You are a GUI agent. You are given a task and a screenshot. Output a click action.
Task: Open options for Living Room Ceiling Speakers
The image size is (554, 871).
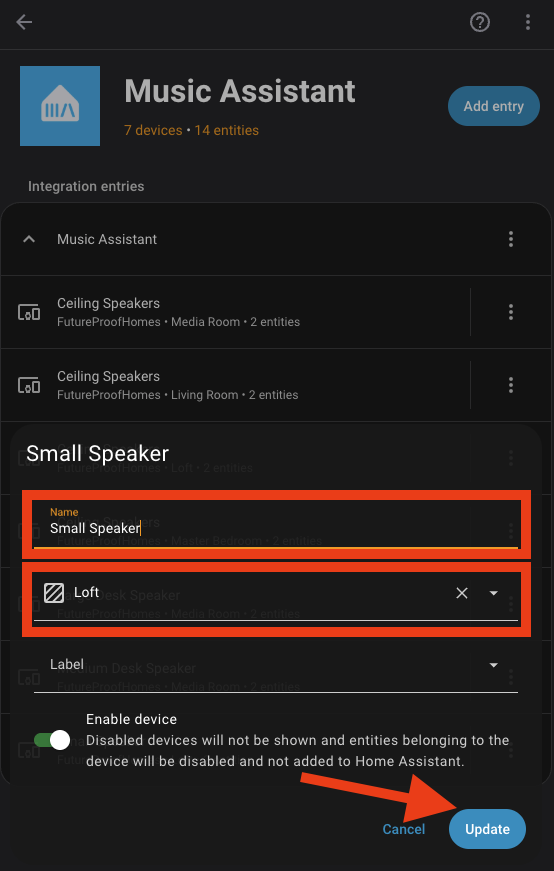coord(511,385)
